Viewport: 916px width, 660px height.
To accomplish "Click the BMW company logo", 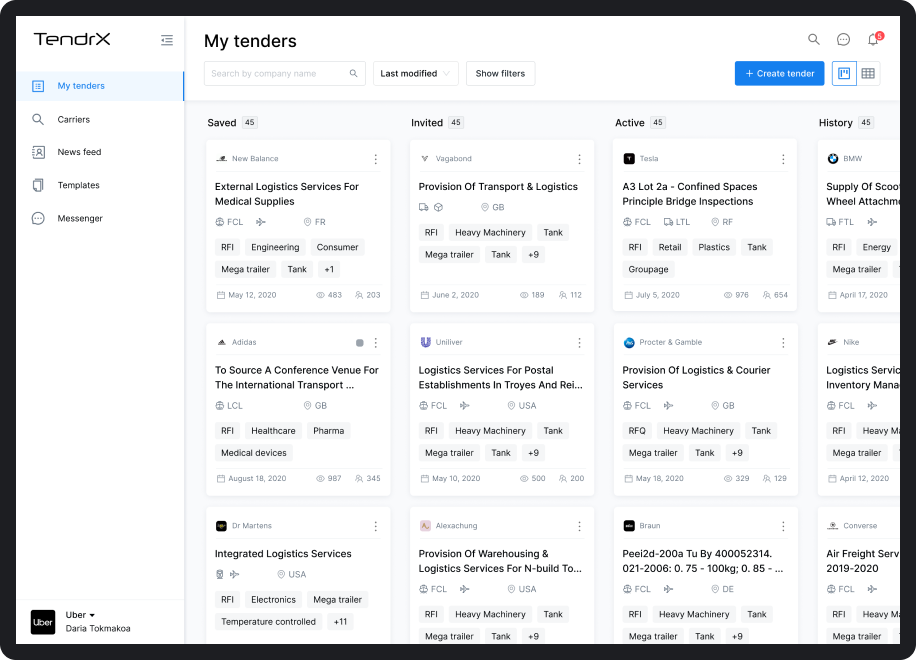I will (832, 158).
